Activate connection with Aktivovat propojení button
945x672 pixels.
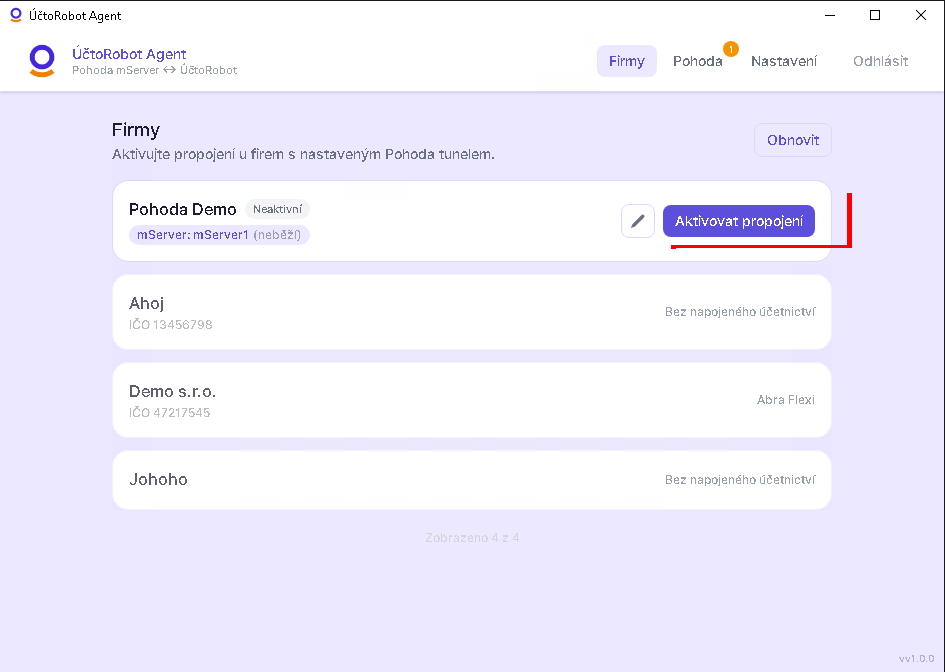[739, 221]
